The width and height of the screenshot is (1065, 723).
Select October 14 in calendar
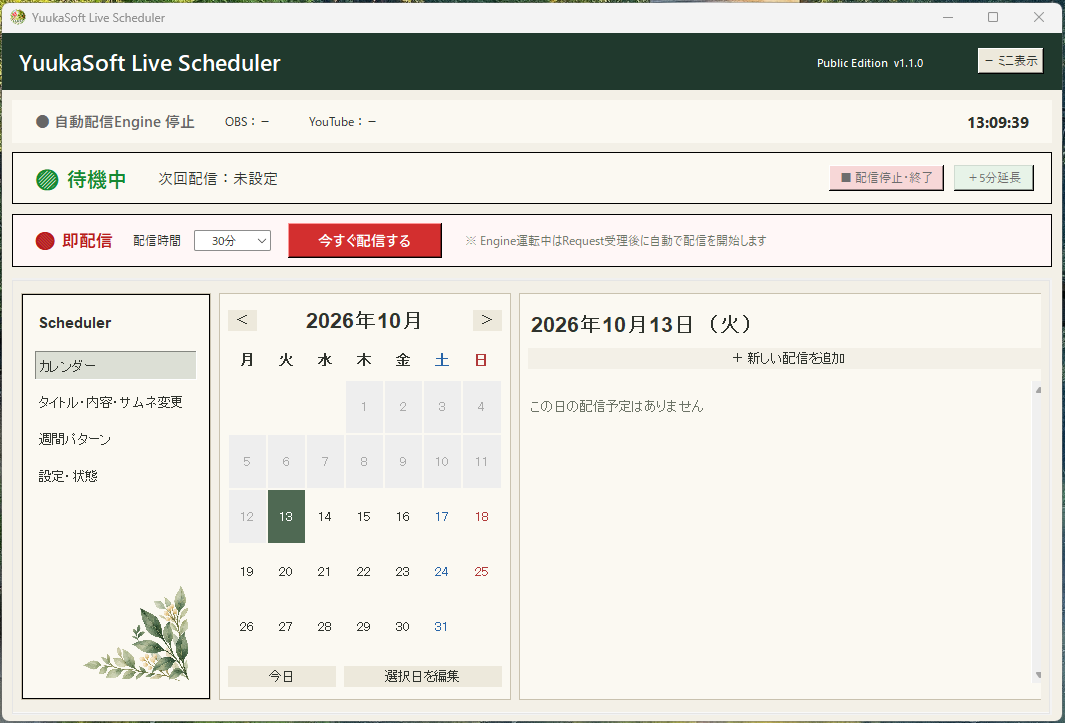[x=325, y=516]
